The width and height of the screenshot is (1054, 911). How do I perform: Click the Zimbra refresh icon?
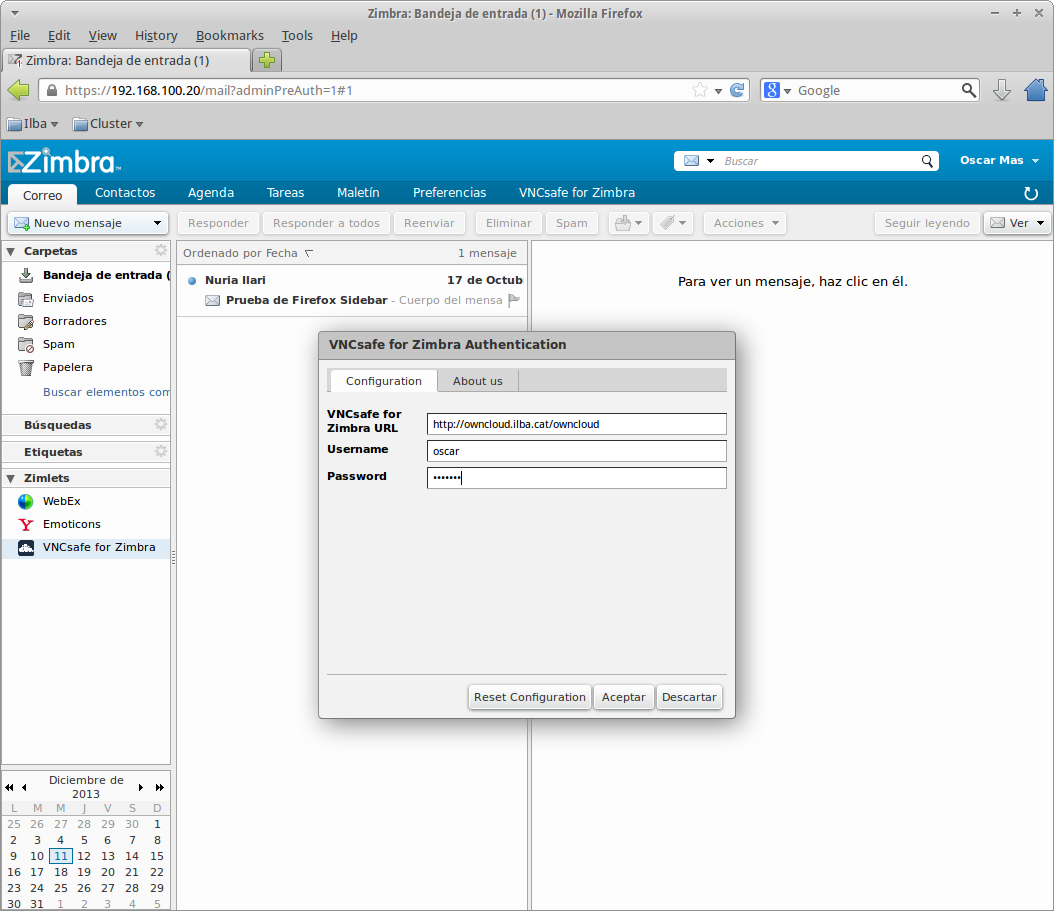pyautogui.click(x=1030, y=194)
